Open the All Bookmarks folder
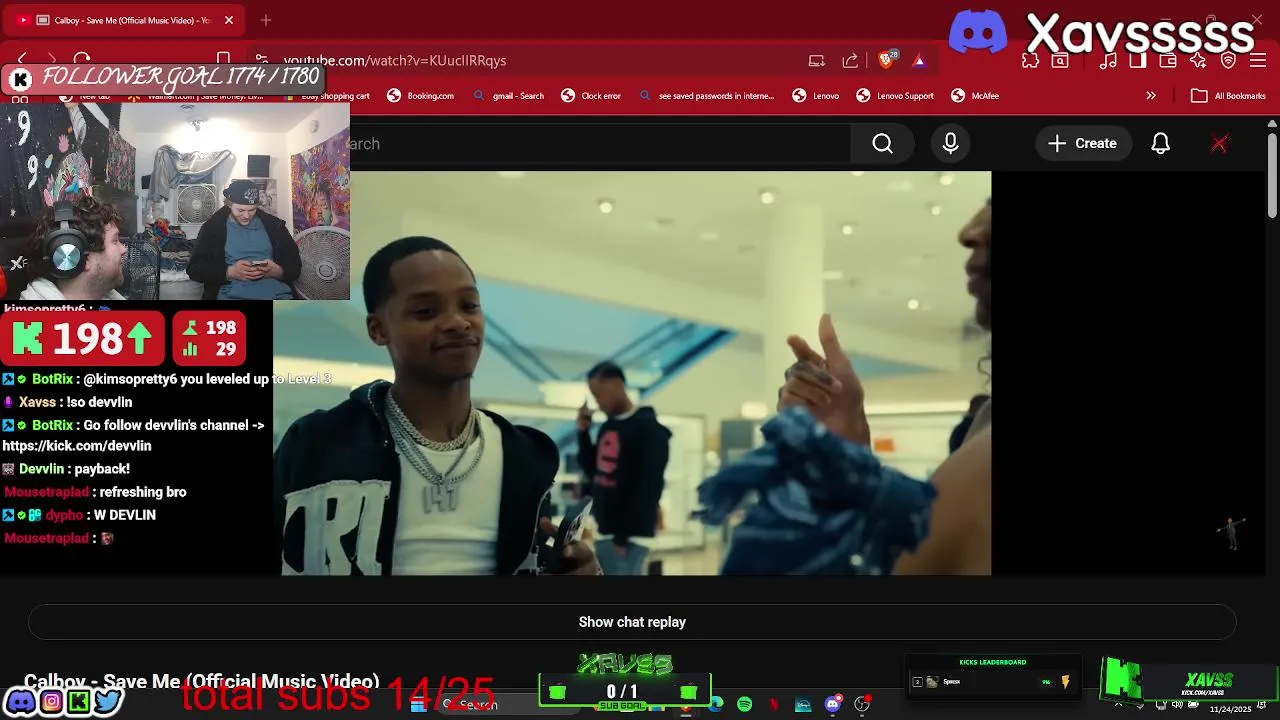 [1228, 96]
